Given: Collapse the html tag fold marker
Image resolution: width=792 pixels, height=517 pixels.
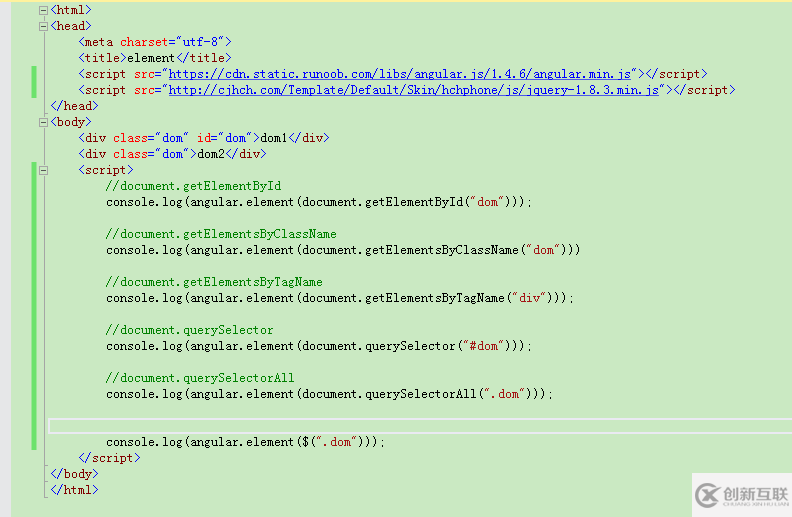Looking at the screenshot, I should [43, 10].
